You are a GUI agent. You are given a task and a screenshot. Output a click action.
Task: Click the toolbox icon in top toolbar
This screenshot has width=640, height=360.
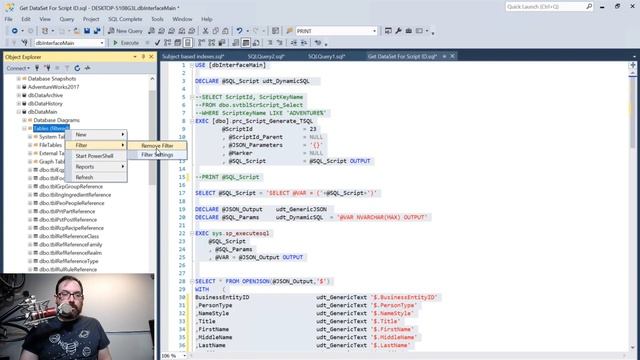click(408, 31)
